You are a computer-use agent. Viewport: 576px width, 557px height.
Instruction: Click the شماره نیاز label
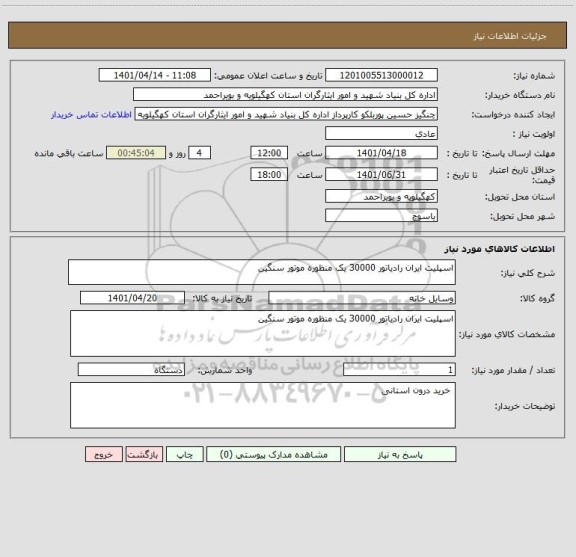[534, 76]
